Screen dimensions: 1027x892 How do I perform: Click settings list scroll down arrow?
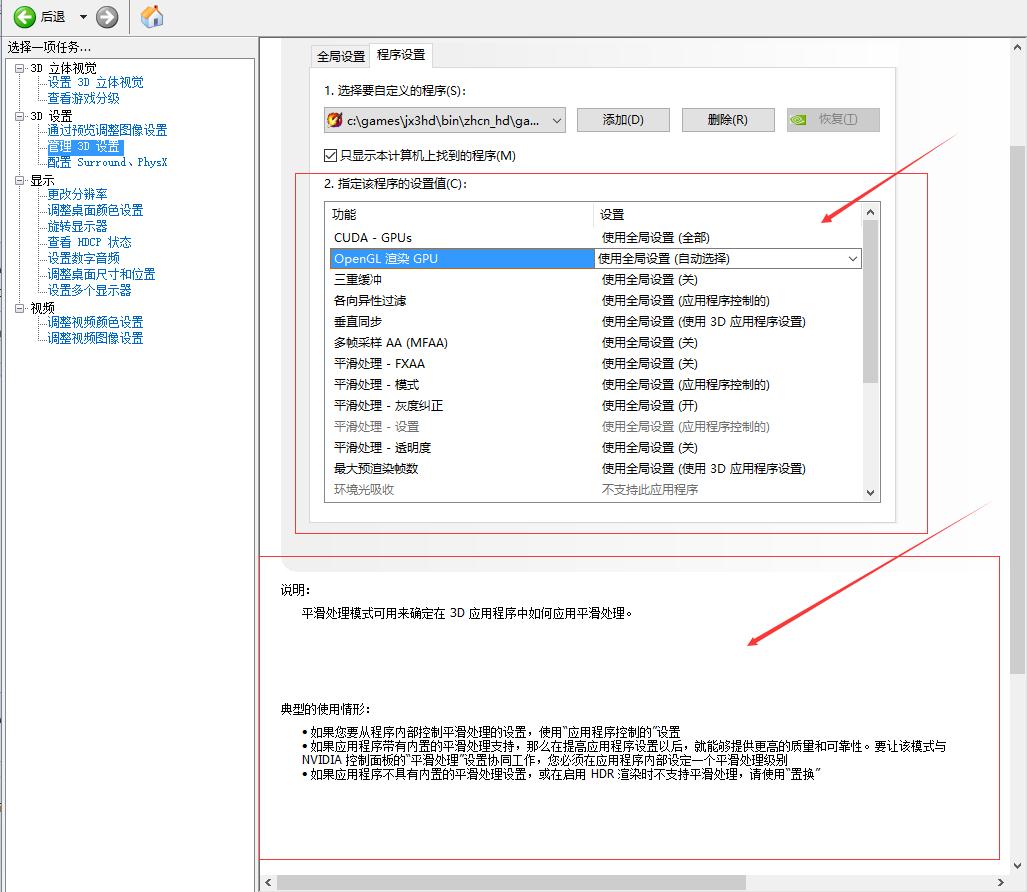(x=870, y=493)
